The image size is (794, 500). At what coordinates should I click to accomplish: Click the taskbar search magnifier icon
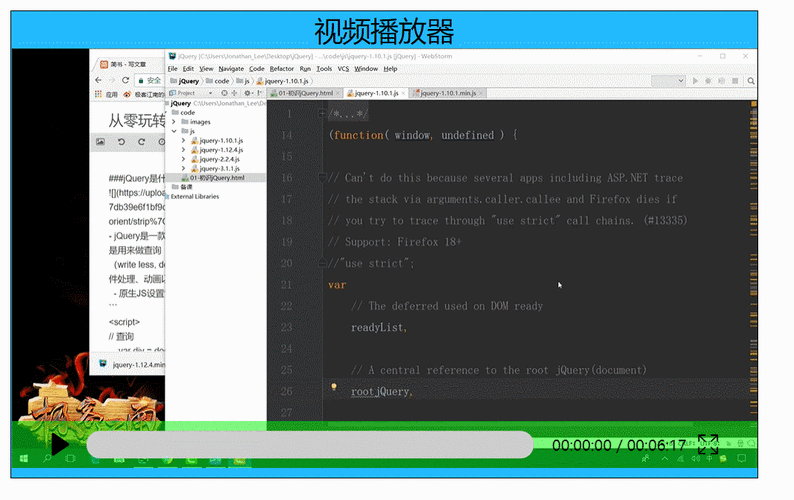tap(47, 458)
